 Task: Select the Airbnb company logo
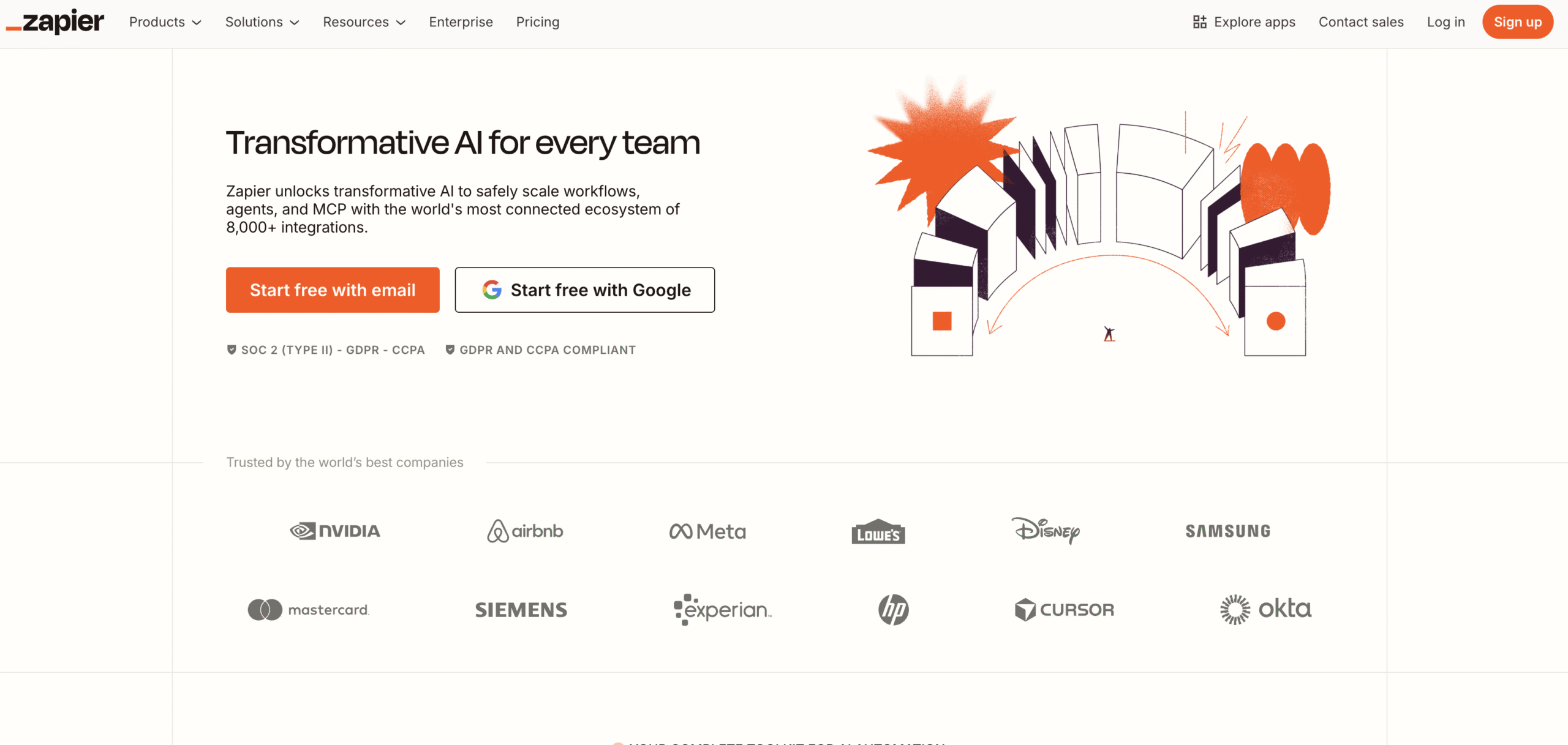coord(524,531)
